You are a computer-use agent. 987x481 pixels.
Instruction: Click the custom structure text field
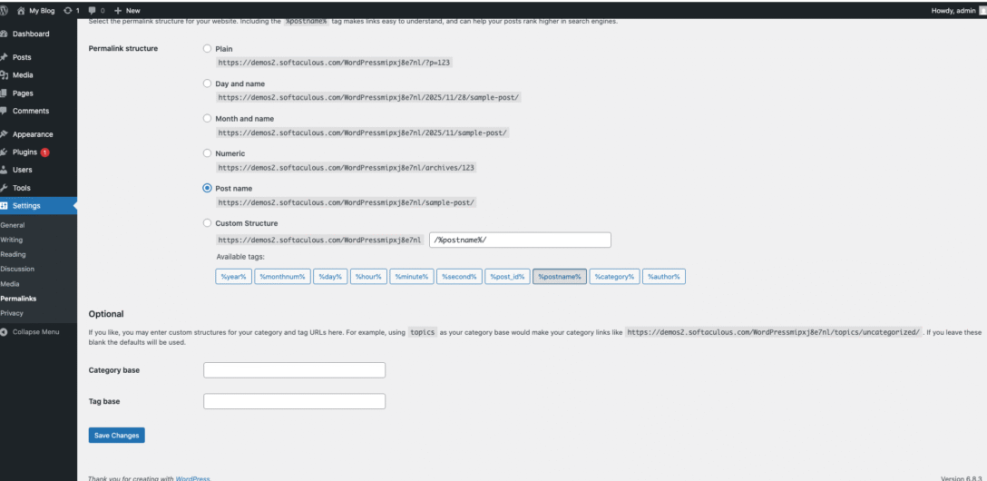520,240
